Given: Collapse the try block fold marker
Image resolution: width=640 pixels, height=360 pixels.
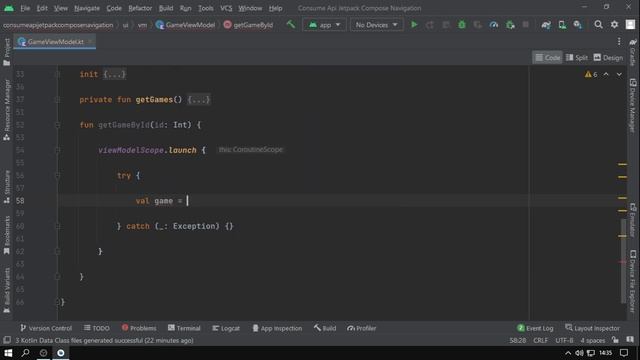Looking at the screenshot, I should [x=58, y=176].
